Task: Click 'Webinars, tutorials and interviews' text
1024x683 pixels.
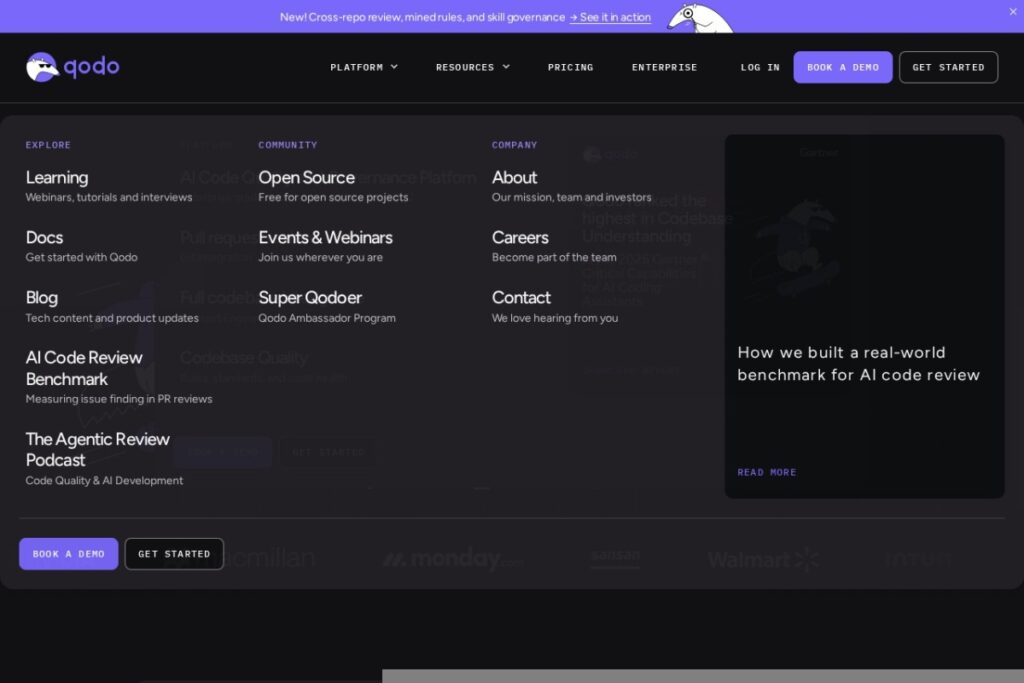Action: [108, 197]
